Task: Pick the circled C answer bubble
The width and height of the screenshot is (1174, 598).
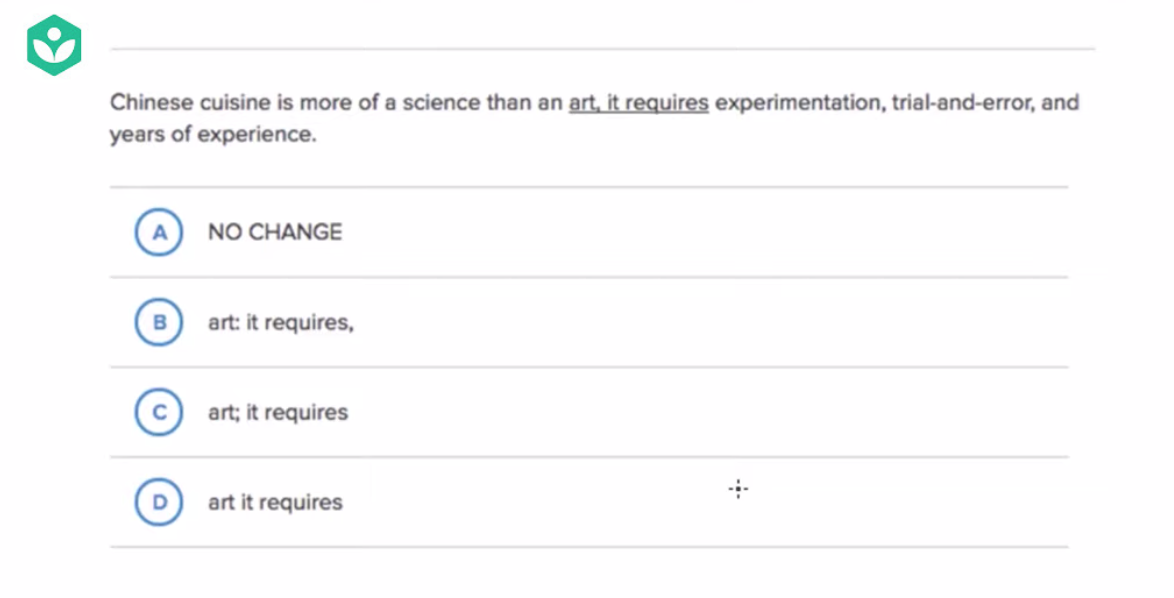Action: click(x=158, y=412)
